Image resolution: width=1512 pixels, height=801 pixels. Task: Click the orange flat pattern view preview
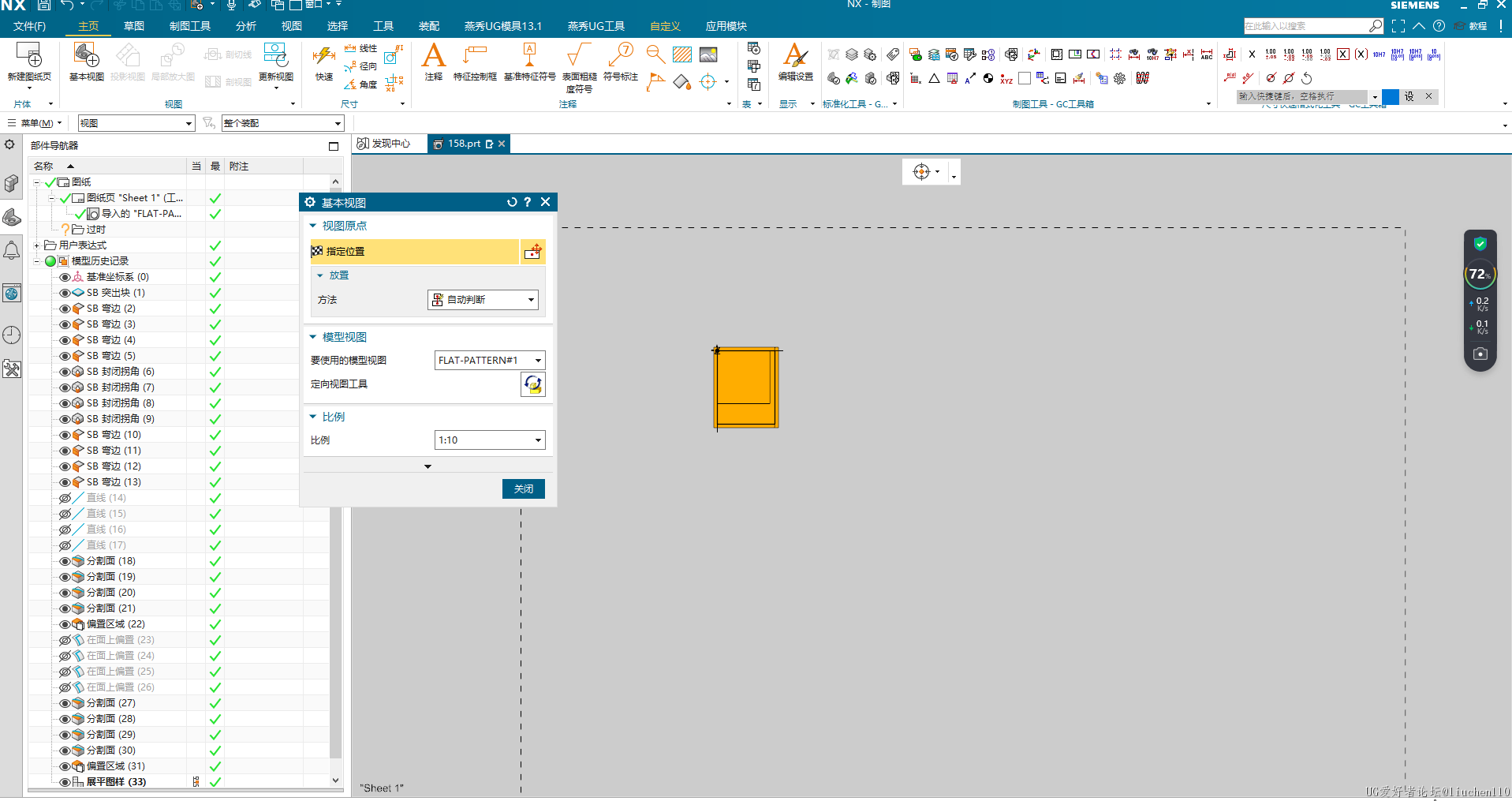747,387
